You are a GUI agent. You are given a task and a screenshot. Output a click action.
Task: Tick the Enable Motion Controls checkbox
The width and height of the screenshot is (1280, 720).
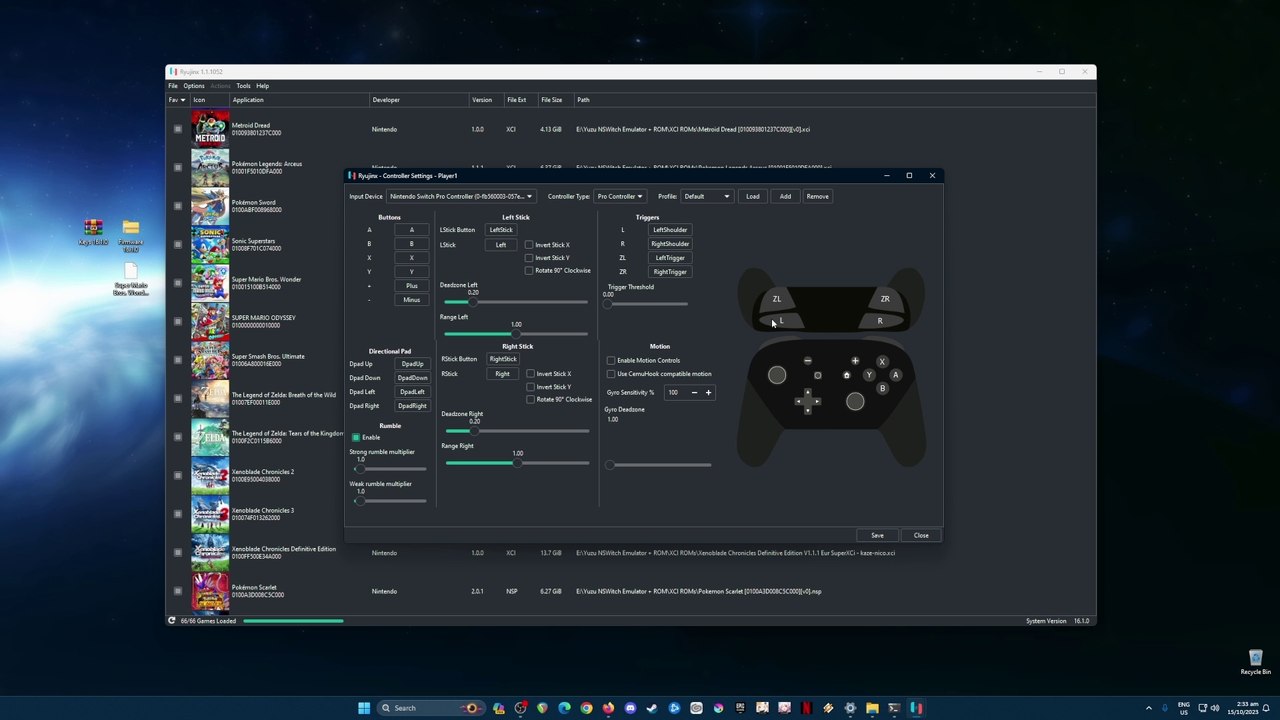tap(611, 360)
